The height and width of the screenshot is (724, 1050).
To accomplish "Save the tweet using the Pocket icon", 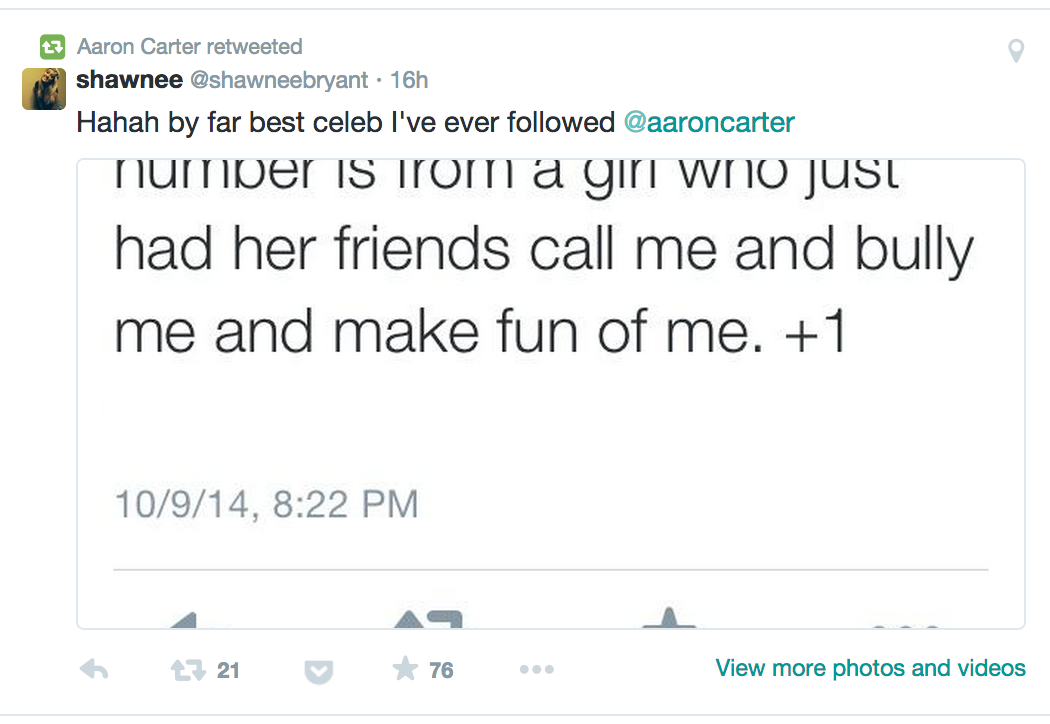I will tap(317, 671).
